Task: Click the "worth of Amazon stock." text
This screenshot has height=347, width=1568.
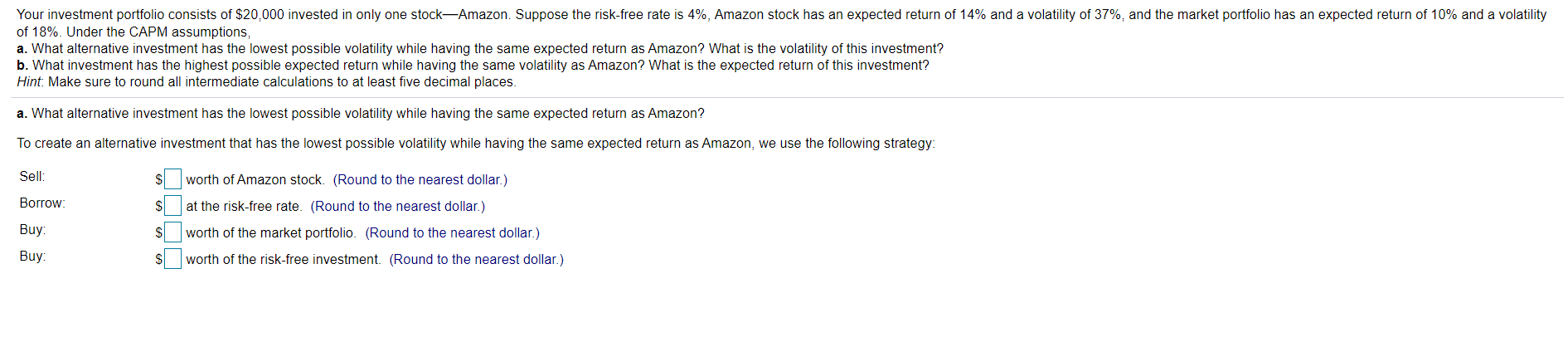Action: pyautogui.click(x=255, y=180)
